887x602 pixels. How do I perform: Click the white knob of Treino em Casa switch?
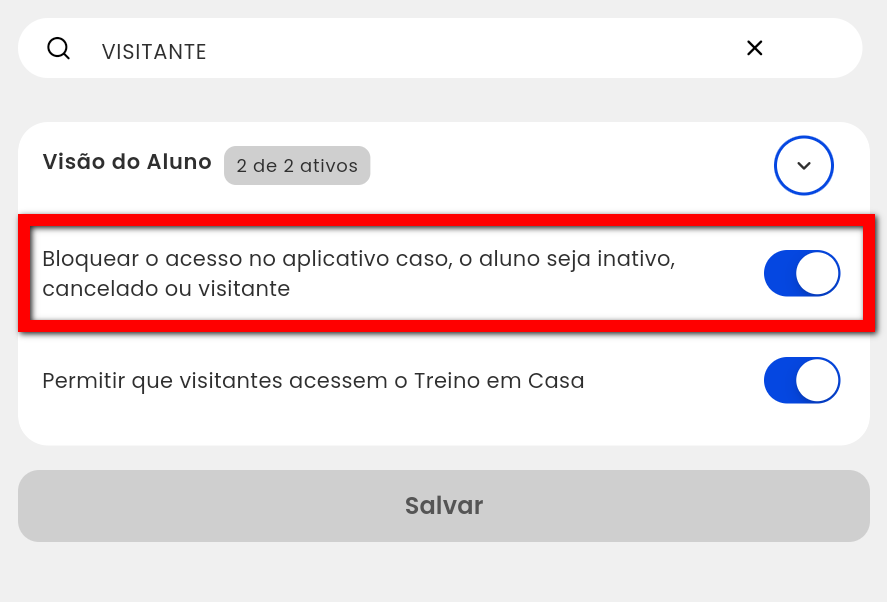click(x=817, y=380)
